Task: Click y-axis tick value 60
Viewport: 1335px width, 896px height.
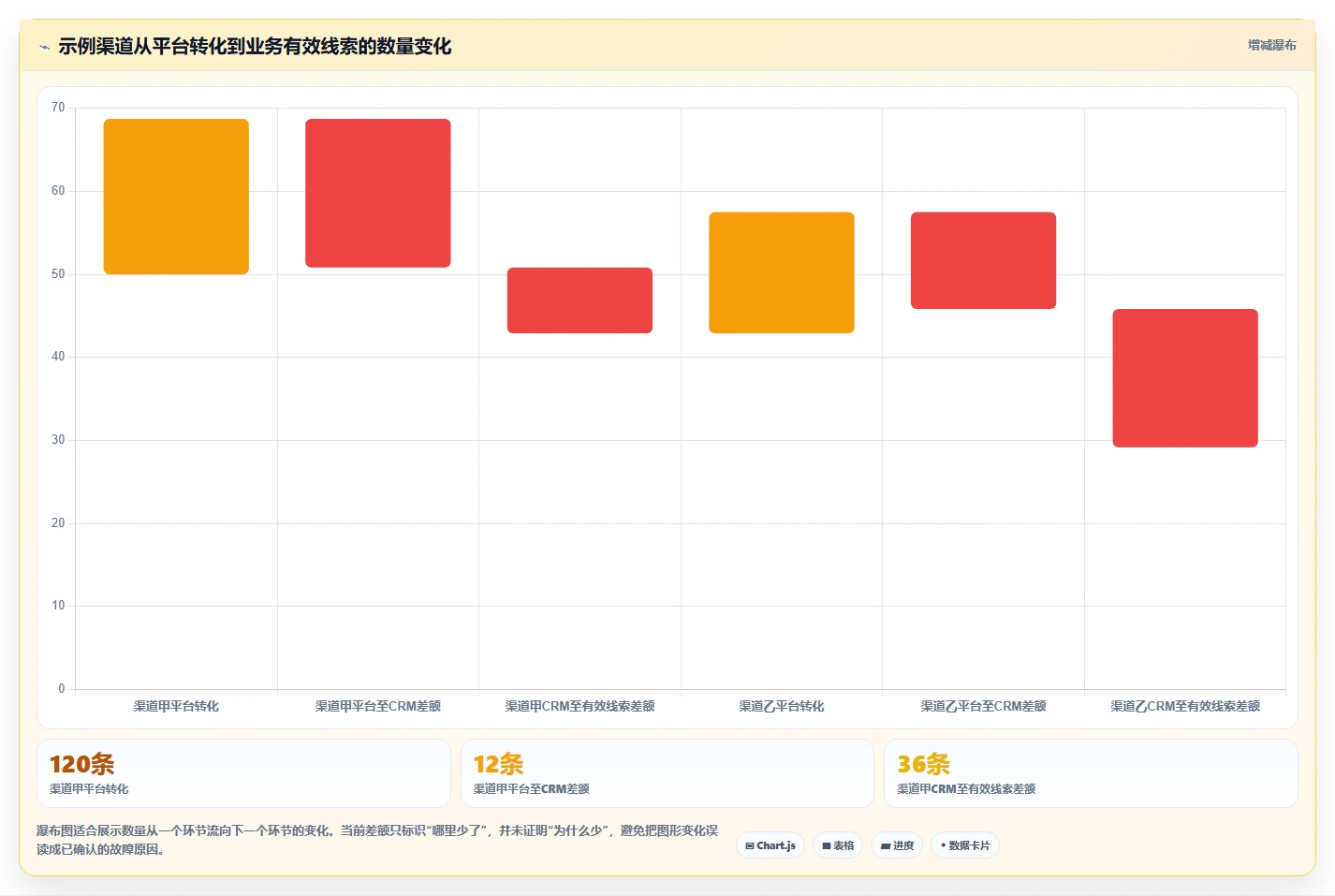Action: pos(58,191)
